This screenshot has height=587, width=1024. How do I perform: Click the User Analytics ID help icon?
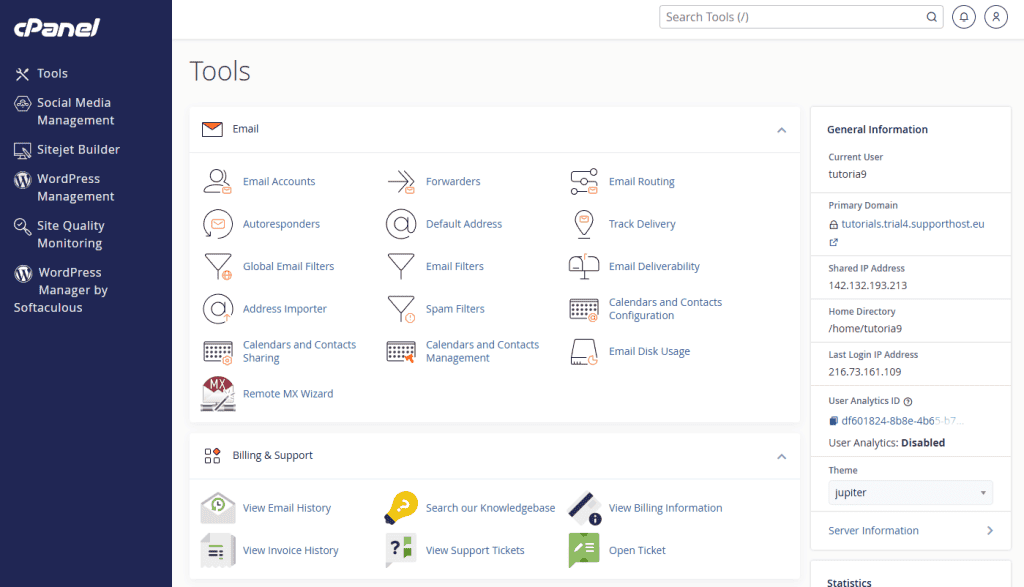(x=908, y=402)
